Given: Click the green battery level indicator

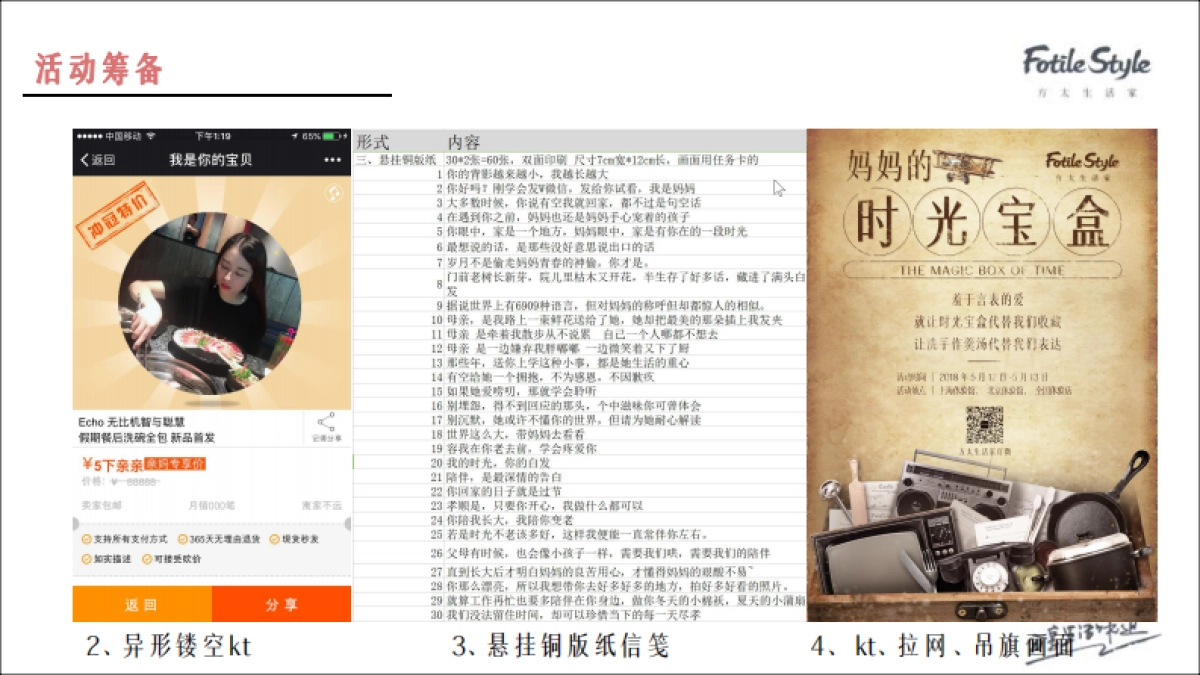Looking at the screenshot, I should tap(331, 137).
